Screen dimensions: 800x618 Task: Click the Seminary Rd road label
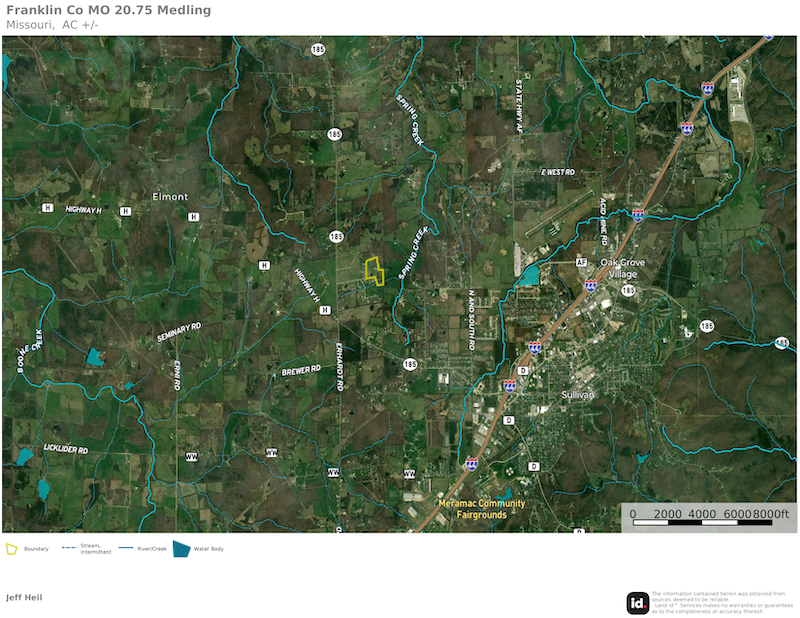pos(179,334)
